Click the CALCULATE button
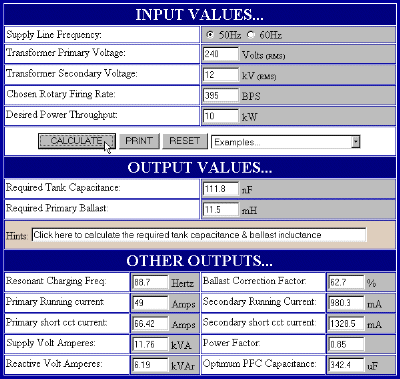 coord(77,141)
